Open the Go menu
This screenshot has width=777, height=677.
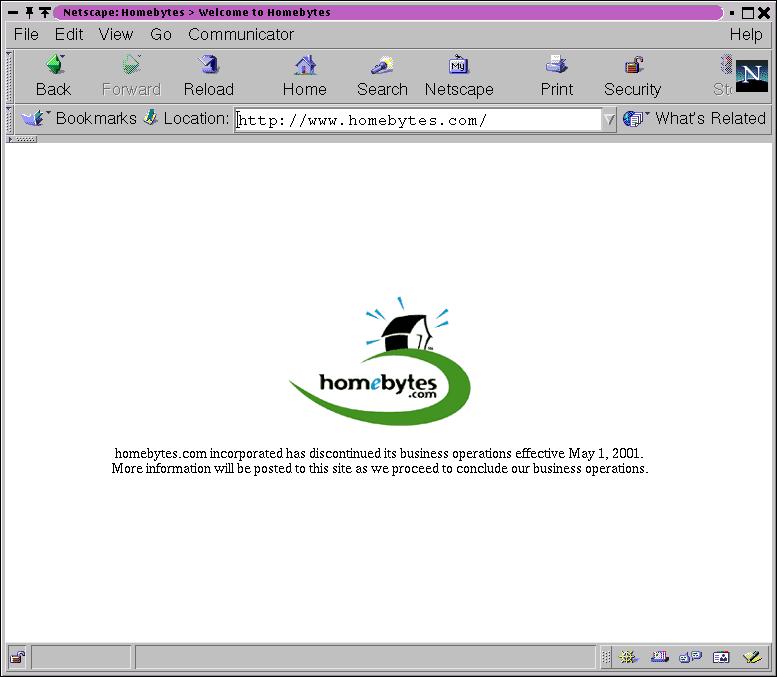tap(161, 34)
